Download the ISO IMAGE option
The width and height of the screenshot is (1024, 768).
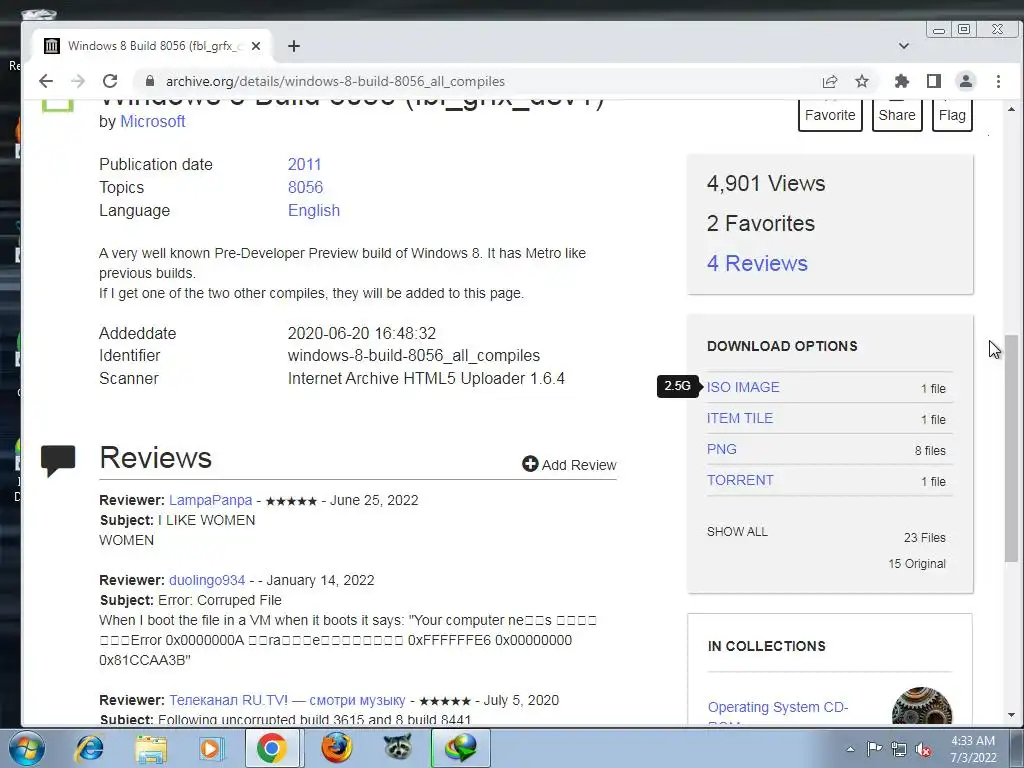[x=743, y=387]
